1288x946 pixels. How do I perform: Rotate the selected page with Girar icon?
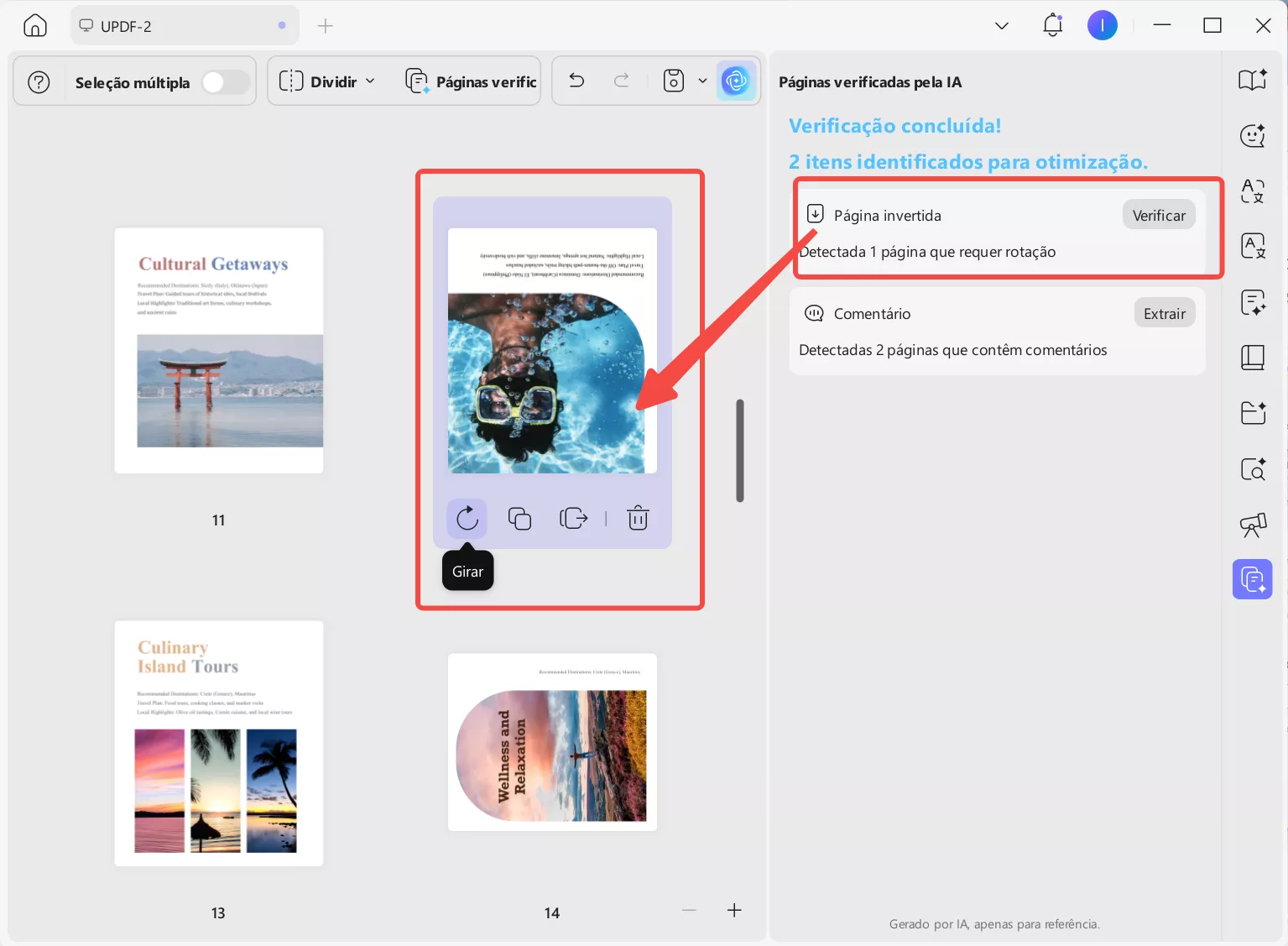tap(467, 519)
